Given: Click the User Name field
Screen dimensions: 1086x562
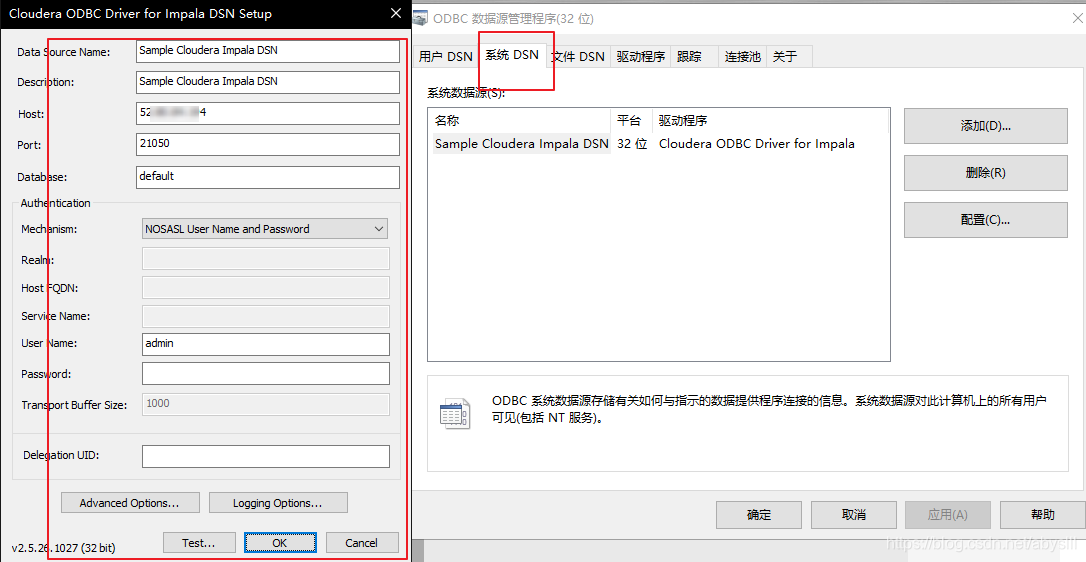Looking at the screenshot, I should [x=266, y=344].
